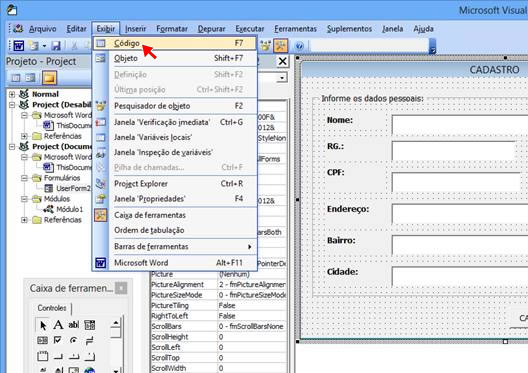528x373 pixels.
Task: Open the Insert UserForm dropdown arrow
Action: click(x=44, y=46)
